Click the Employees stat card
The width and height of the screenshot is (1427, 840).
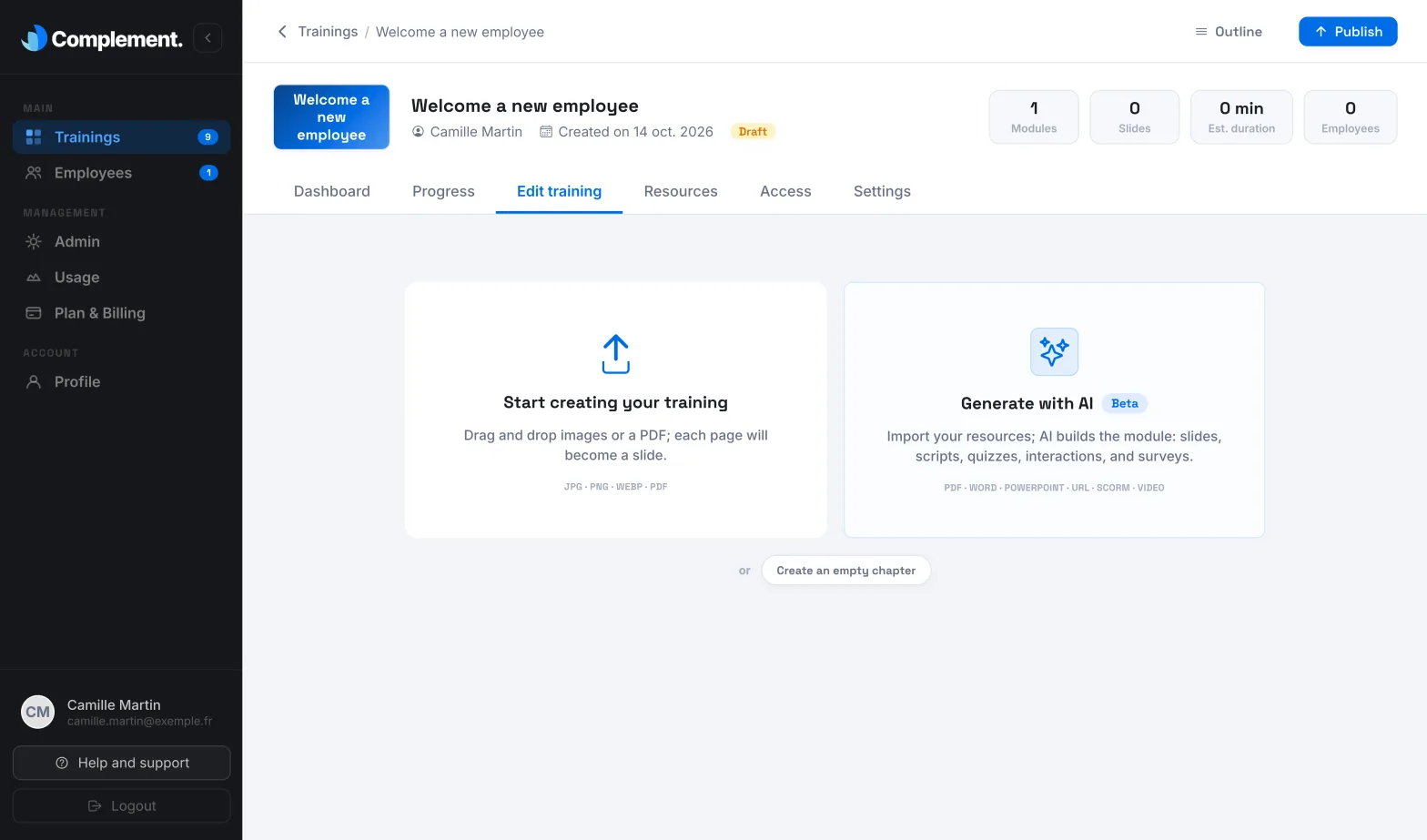[x=1351, y=116]
